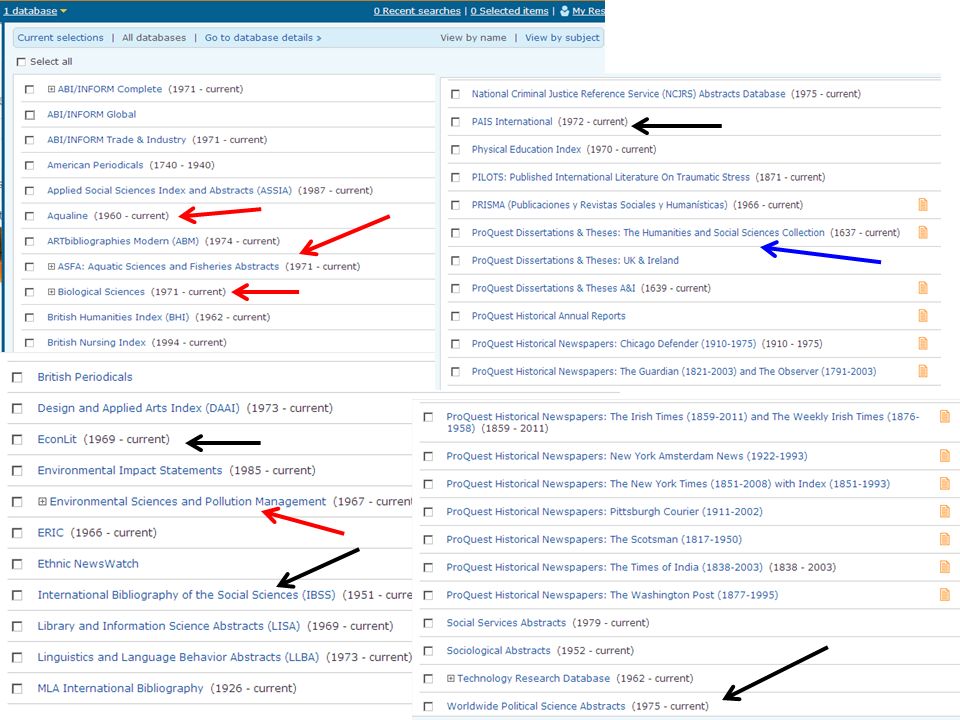Open ARTbibliographies Modern (ABM) link
This screenshot has height=720, width=960.
123,241
